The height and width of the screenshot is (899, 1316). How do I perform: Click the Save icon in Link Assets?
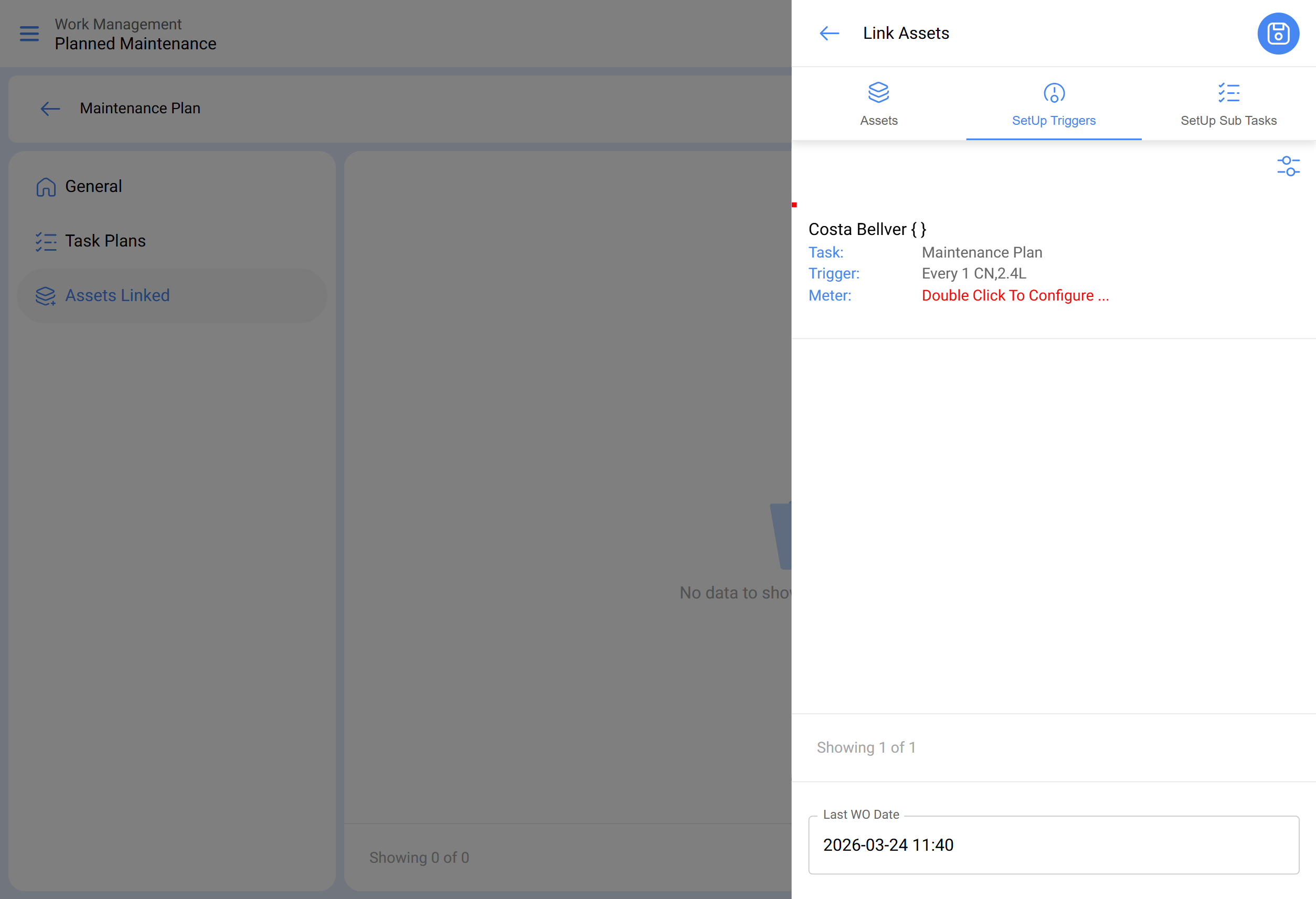pos(1278,34)
